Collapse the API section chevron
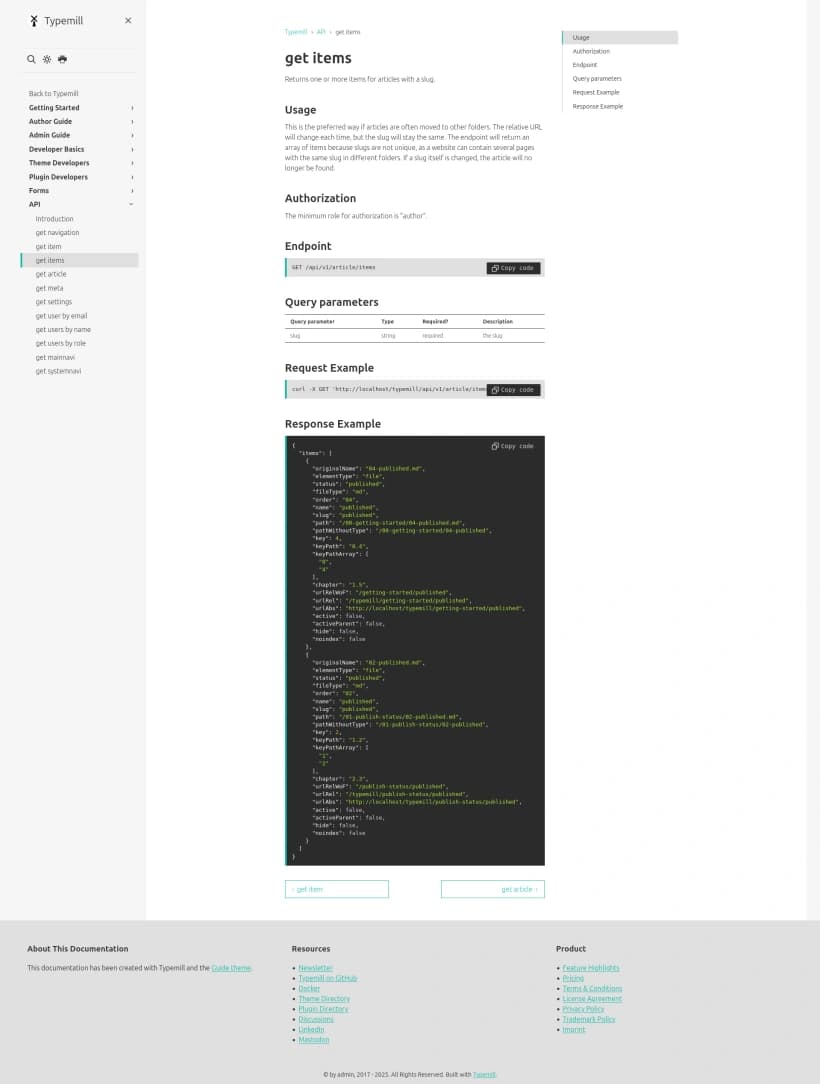Image resolution: width=820 pixels, height=1084 pixels. click(x=131, y=205)
